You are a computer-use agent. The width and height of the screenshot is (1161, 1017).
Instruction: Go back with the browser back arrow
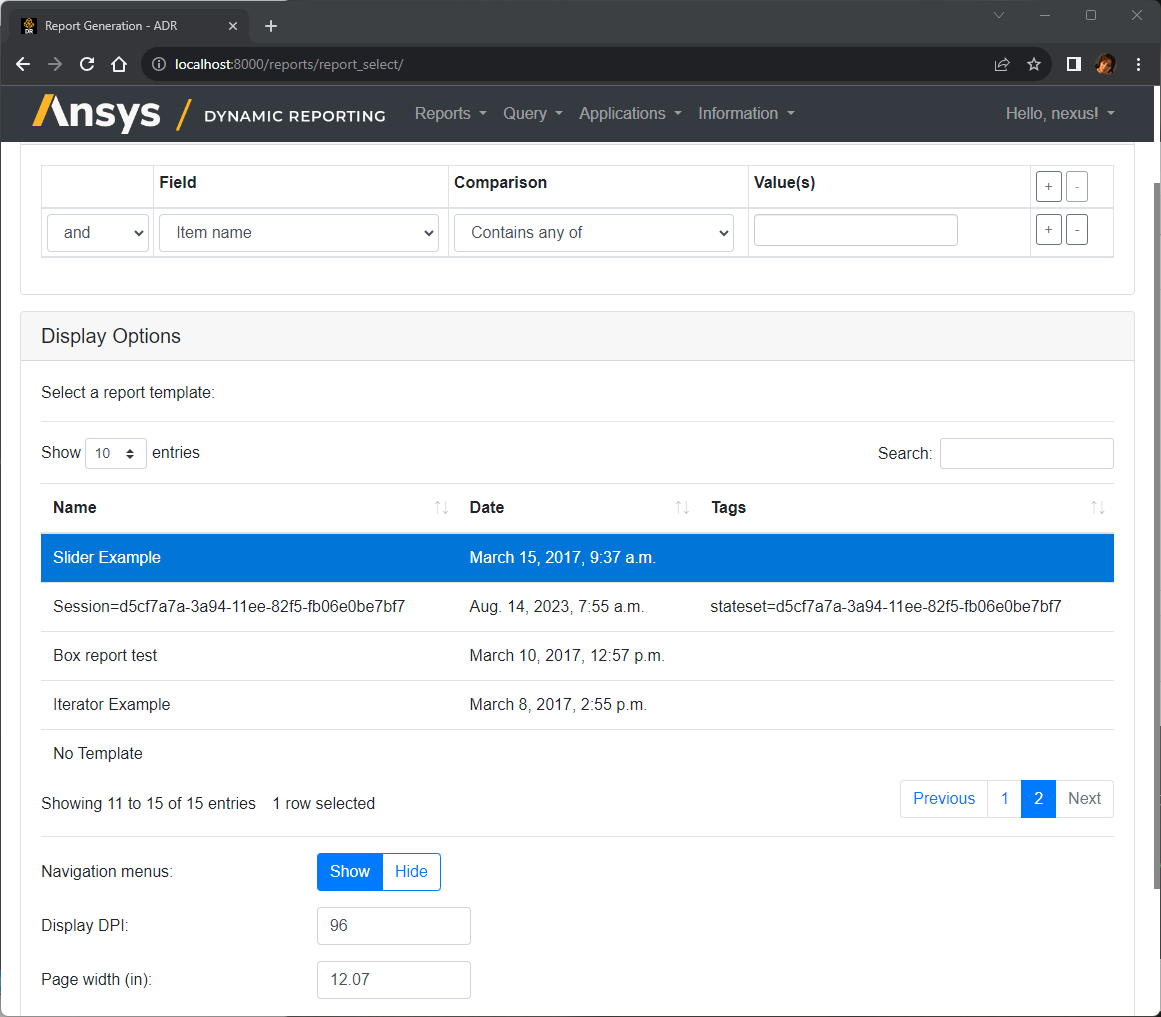coord(23,64)
